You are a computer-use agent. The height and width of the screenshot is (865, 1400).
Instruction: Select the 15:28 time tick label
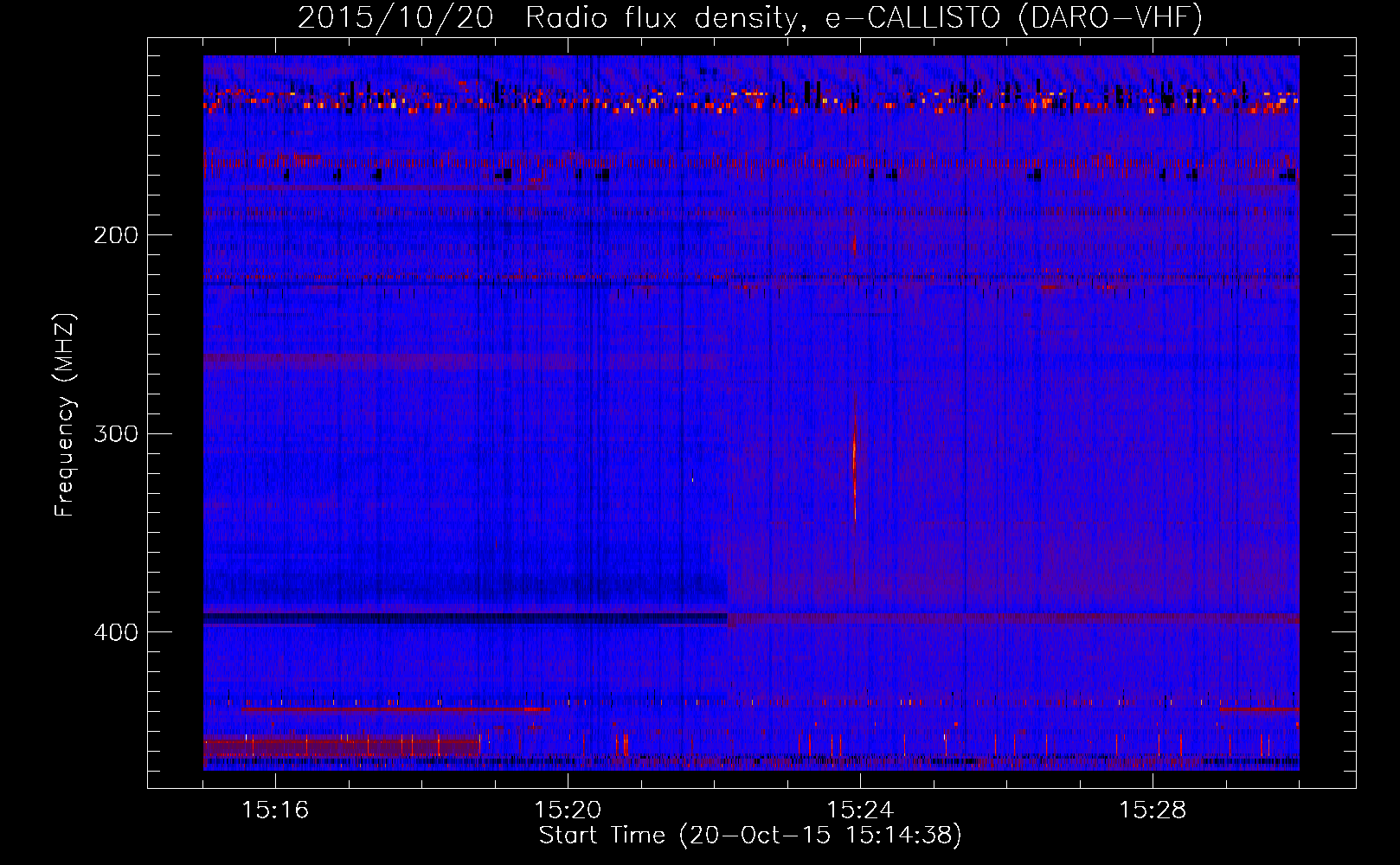pos(1153,811)
